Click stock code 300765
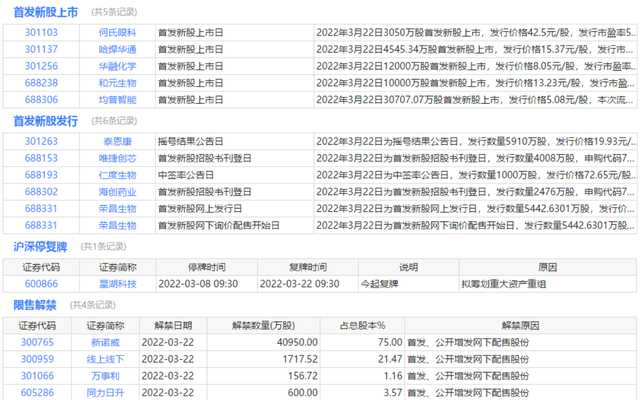Viewport: 640px width, 400px height. pos(37,342)
